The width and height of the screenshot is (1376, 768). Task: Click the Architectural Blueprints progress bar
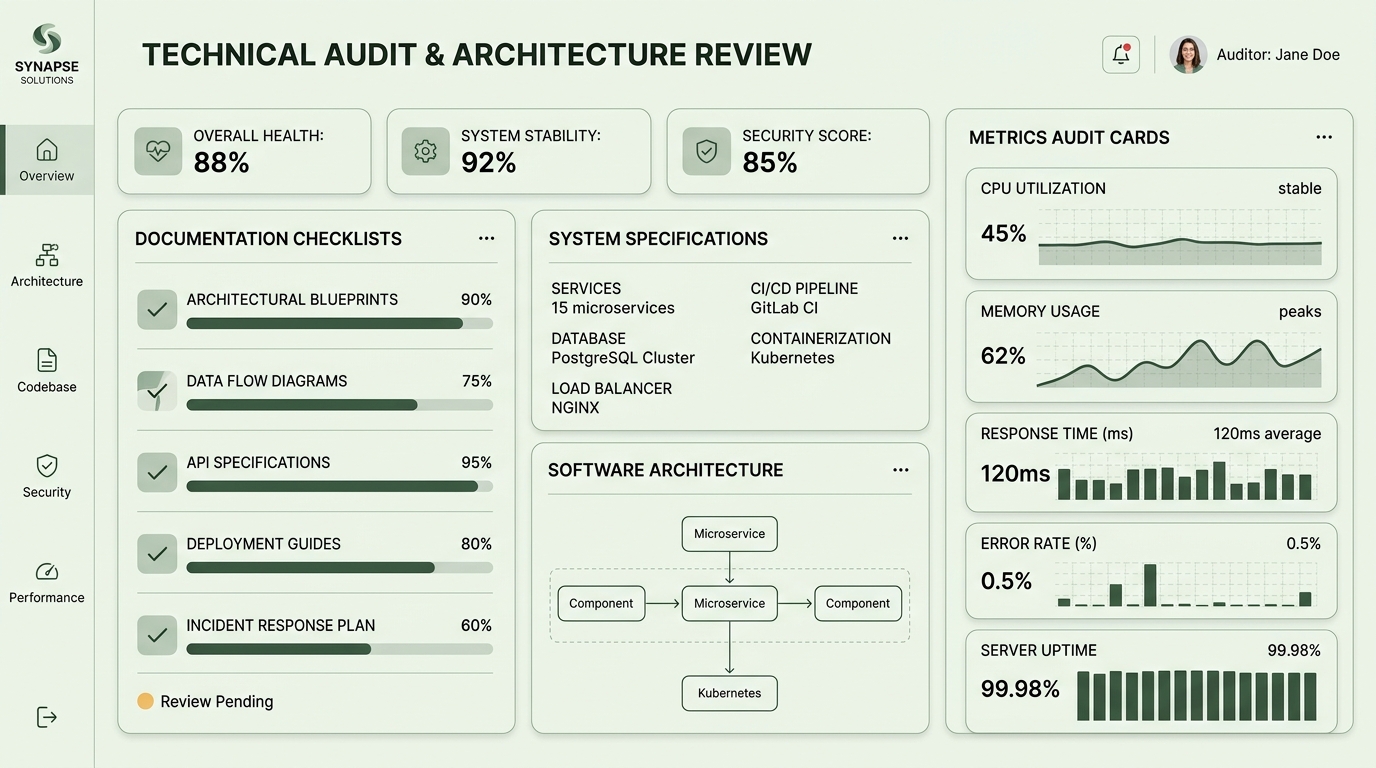tap(339, 323)
